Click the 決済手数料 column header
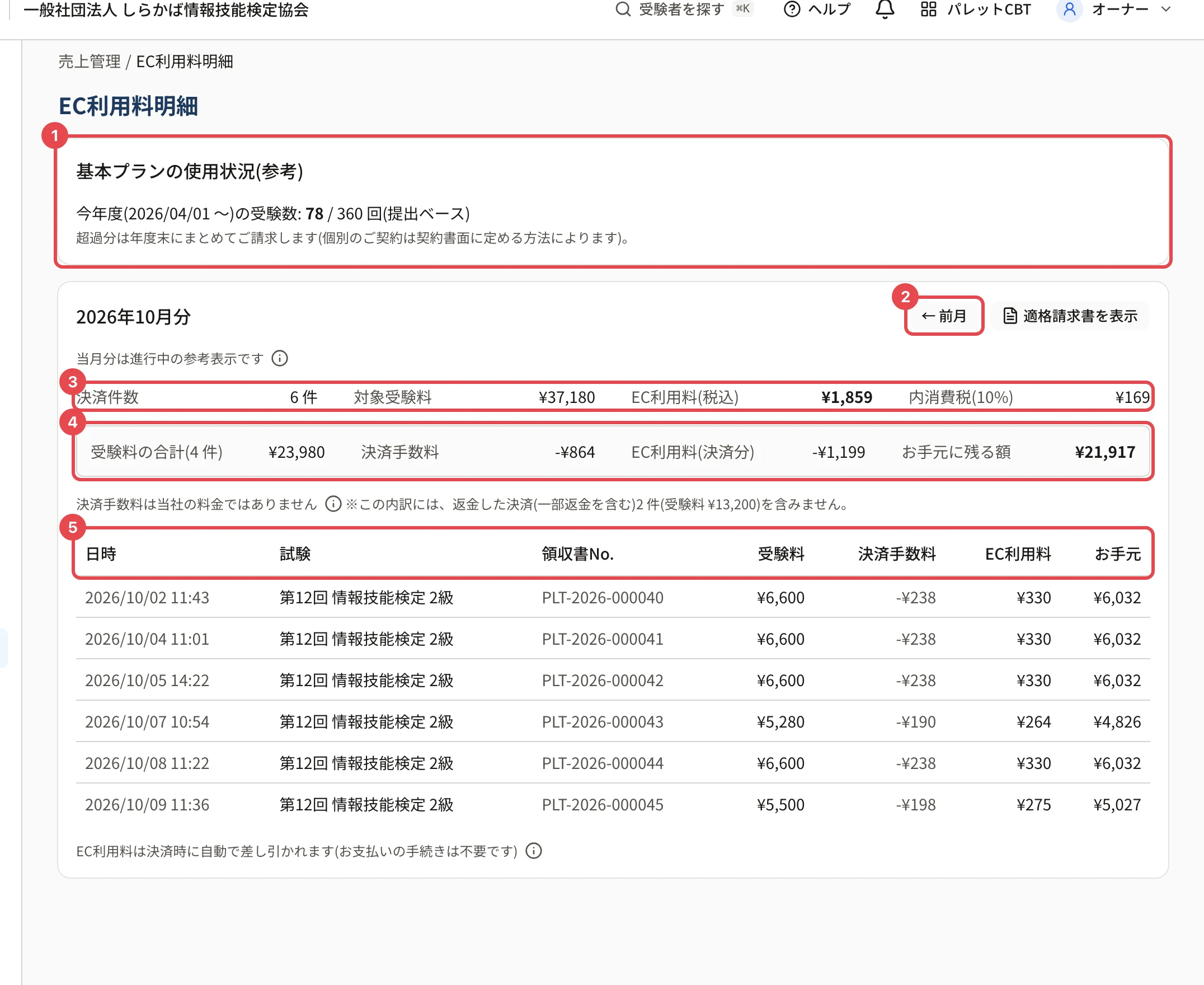The image size is (1204, 985). click(897, 554)
